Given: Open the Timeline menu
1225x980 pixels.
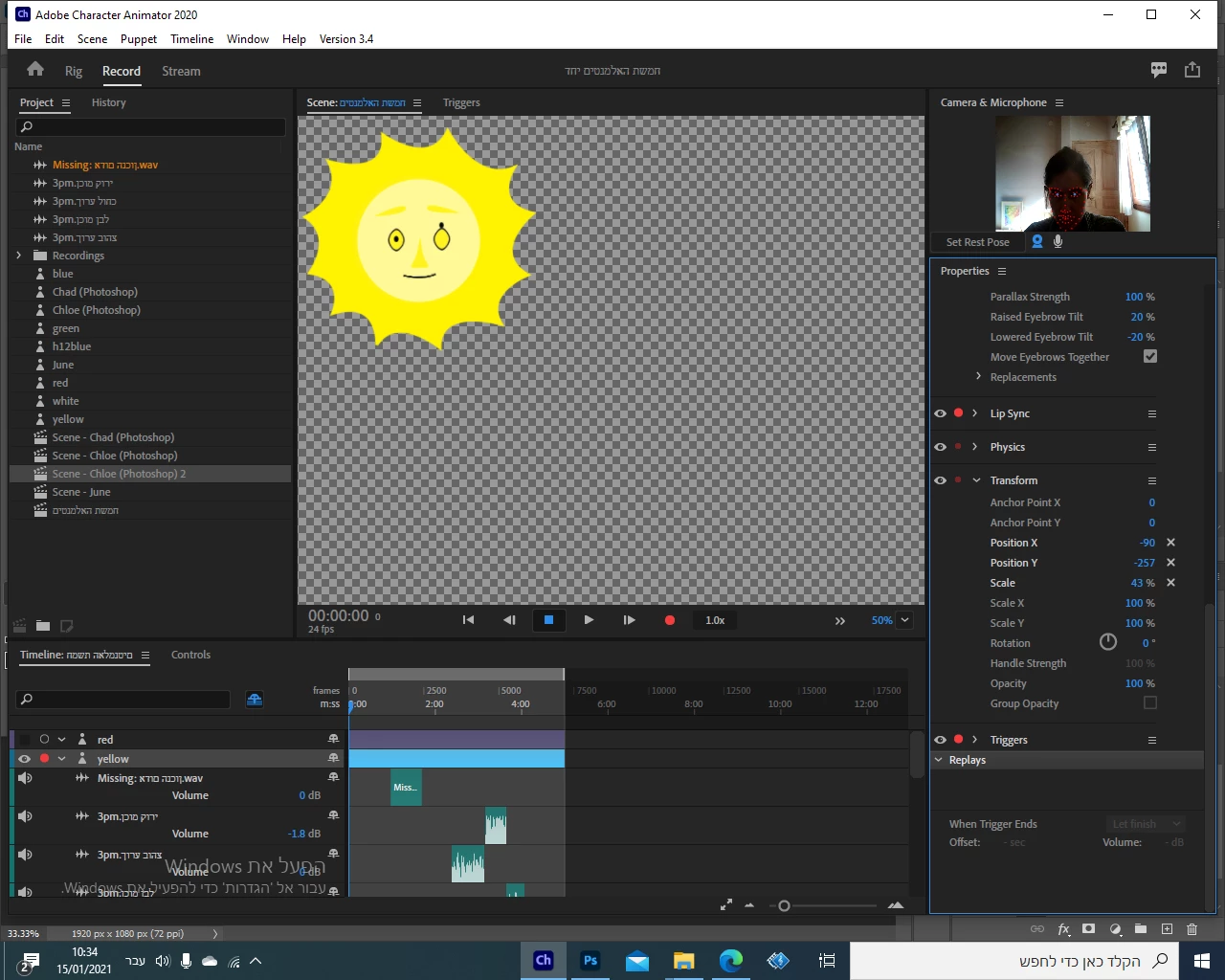Looking at the screenshot, I should (192, 39).
